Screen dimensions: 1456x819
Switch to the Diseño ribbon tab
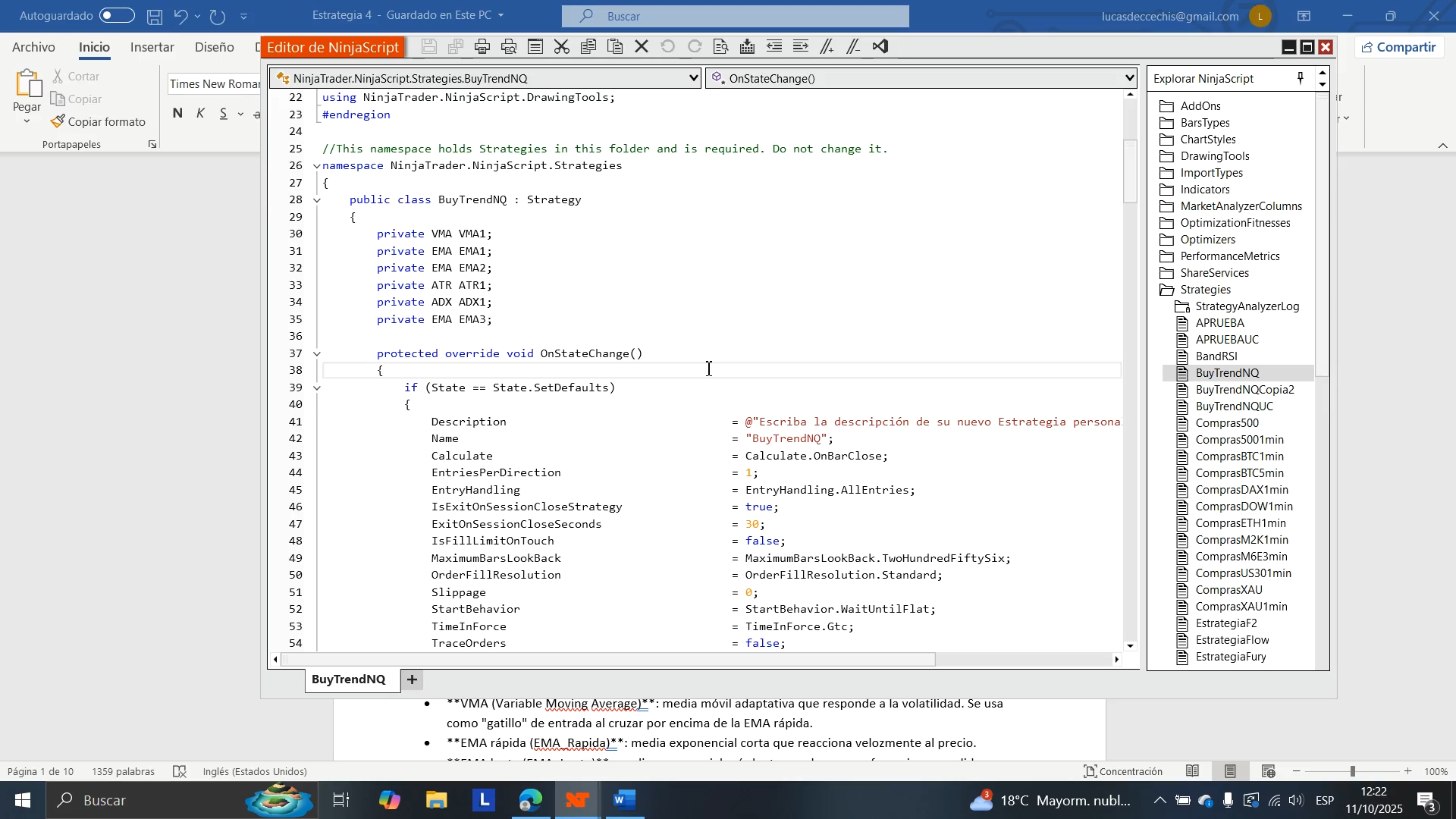point(215,47)
